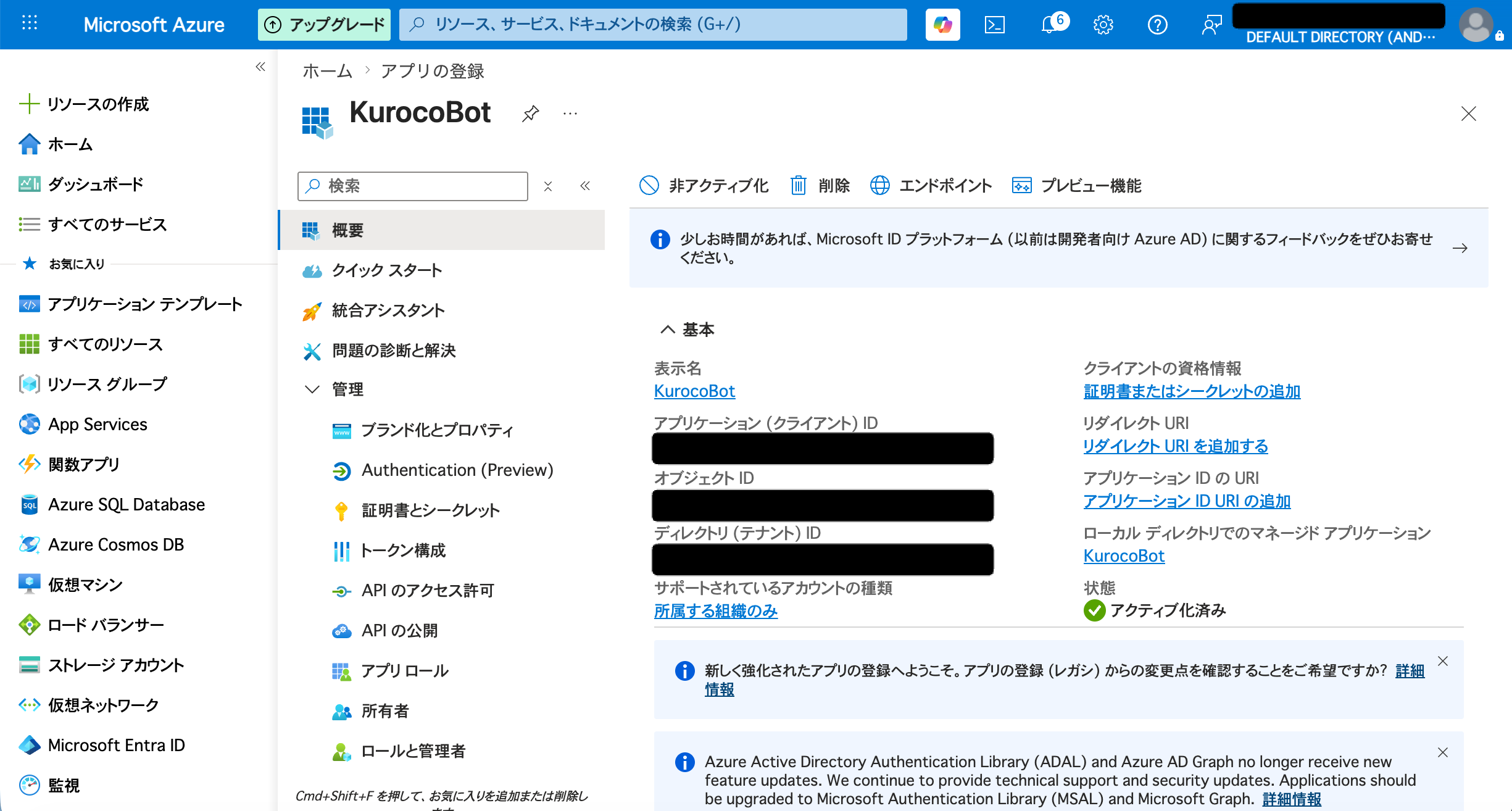This screenshot has width=1512, height=811.
Task: Open Cloud Shell terminal icon
Action: click(994, 25)
